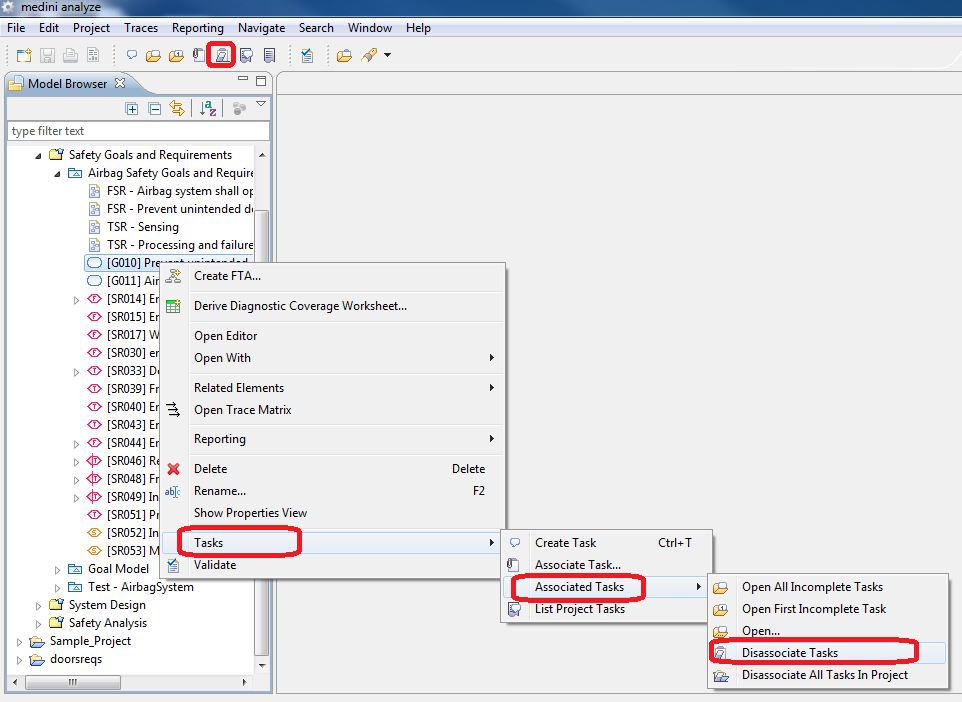Click the Create Task speech bubble toolbar icon
Image resolution: width=962 pixels, height=702 pixels.
click(132, 55)
